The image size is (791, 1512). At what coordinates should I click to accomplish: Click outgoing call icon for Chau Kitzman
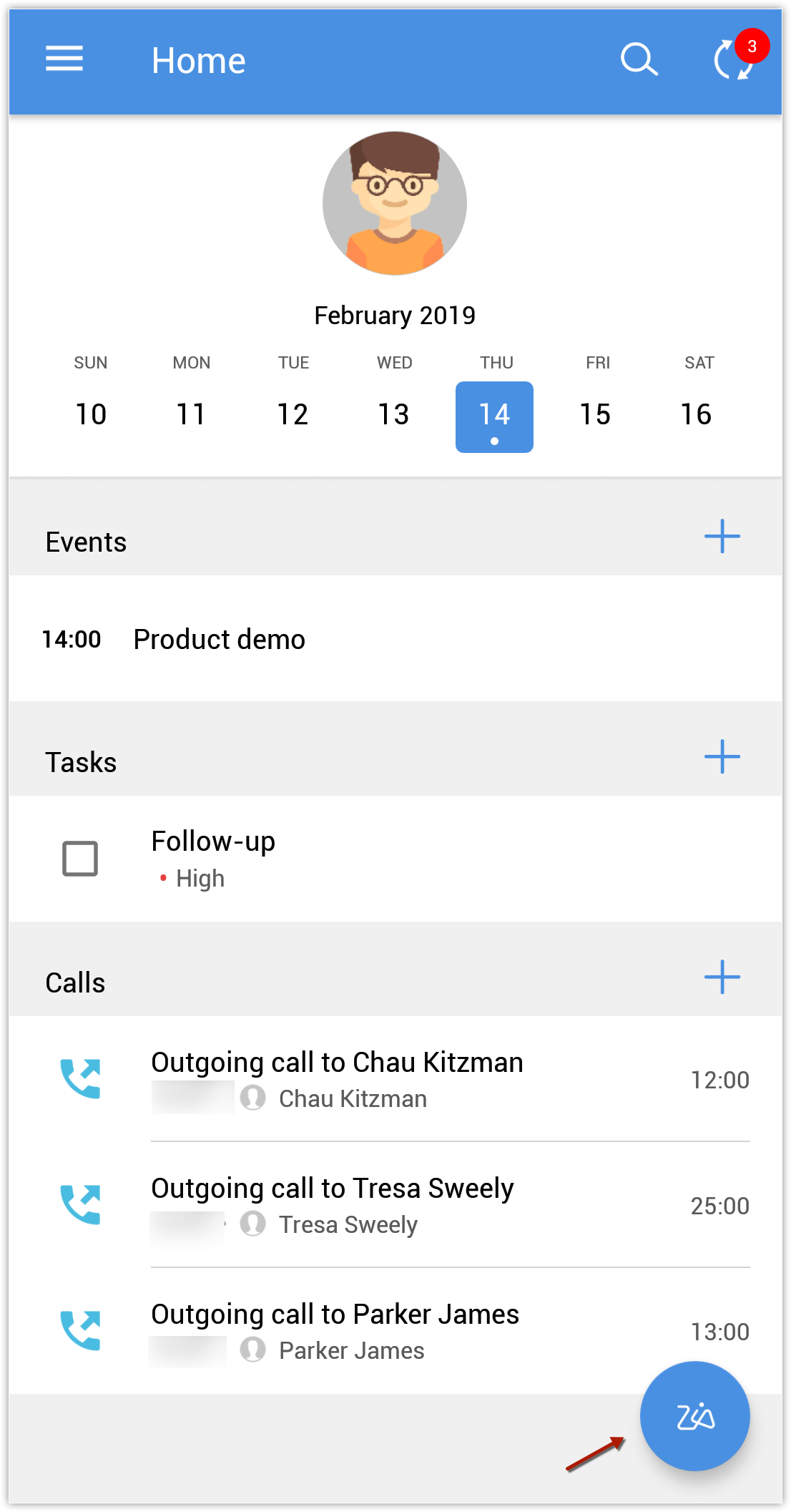click(80, 1078)
